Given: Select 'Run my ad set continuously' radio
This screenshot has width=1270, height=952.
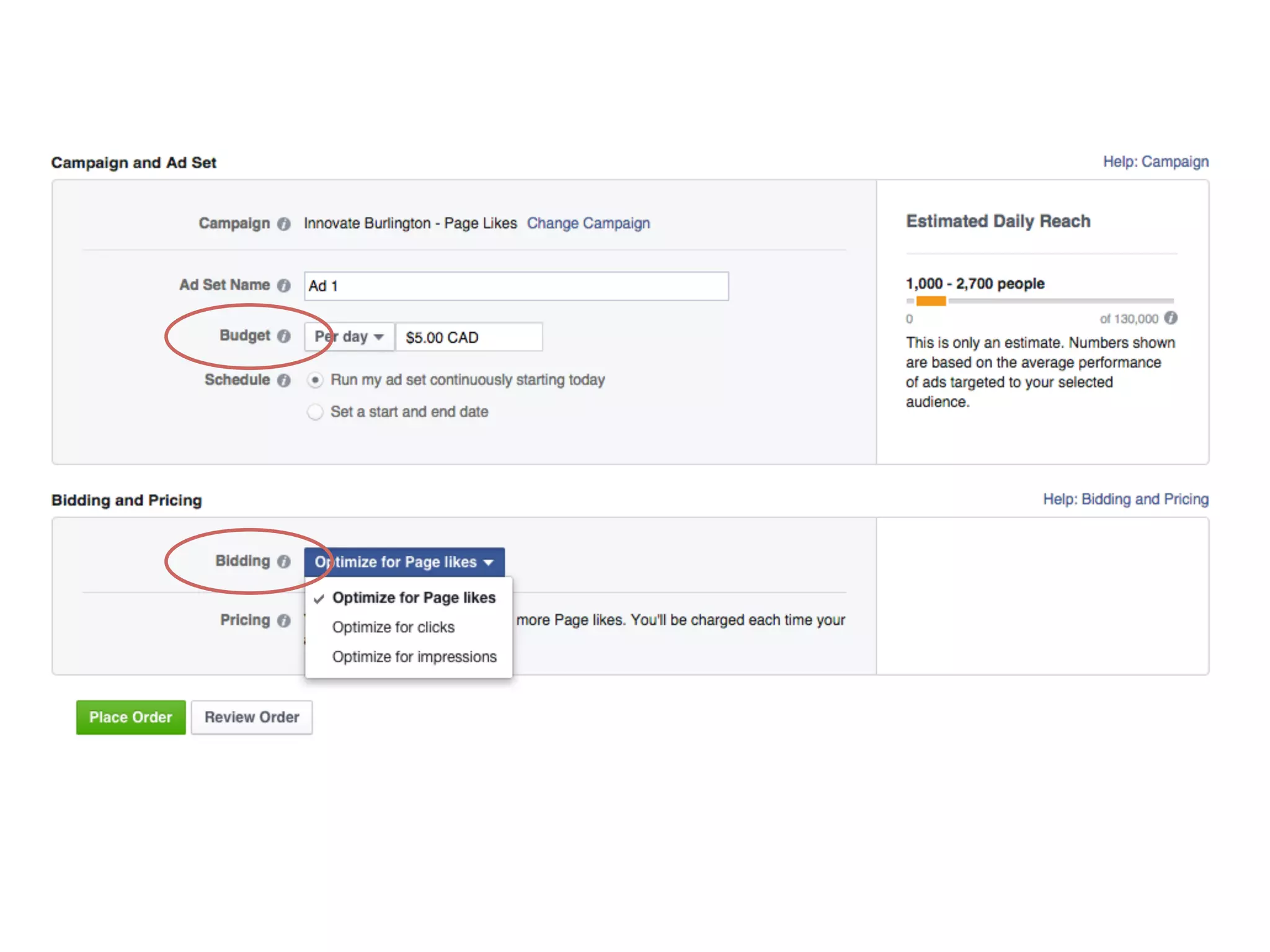Looking at the screenshot, I should pos(315,380).
